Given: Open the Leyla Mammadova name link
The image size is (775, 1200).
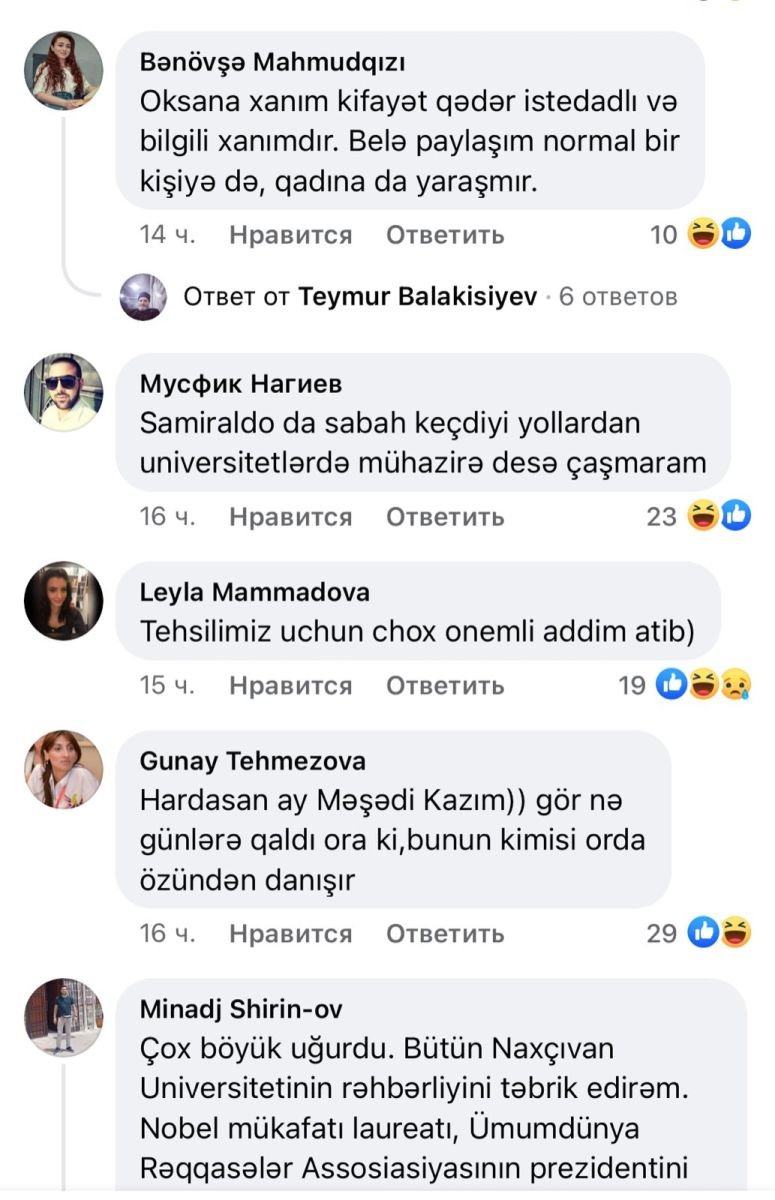Looking at the screenshot, I should [254, 592].
